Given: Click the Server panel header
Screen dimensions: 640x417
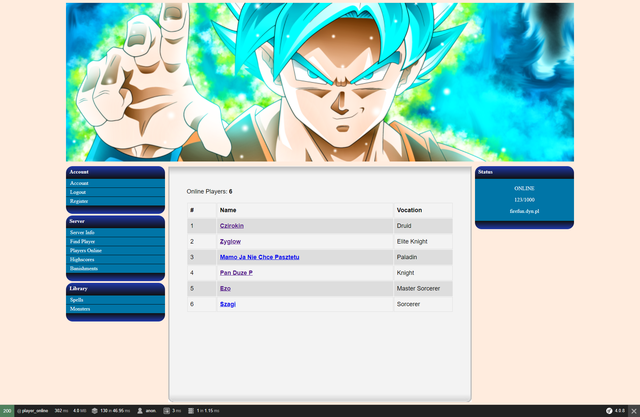Looking at the screenshot, I should click(116, 221).
